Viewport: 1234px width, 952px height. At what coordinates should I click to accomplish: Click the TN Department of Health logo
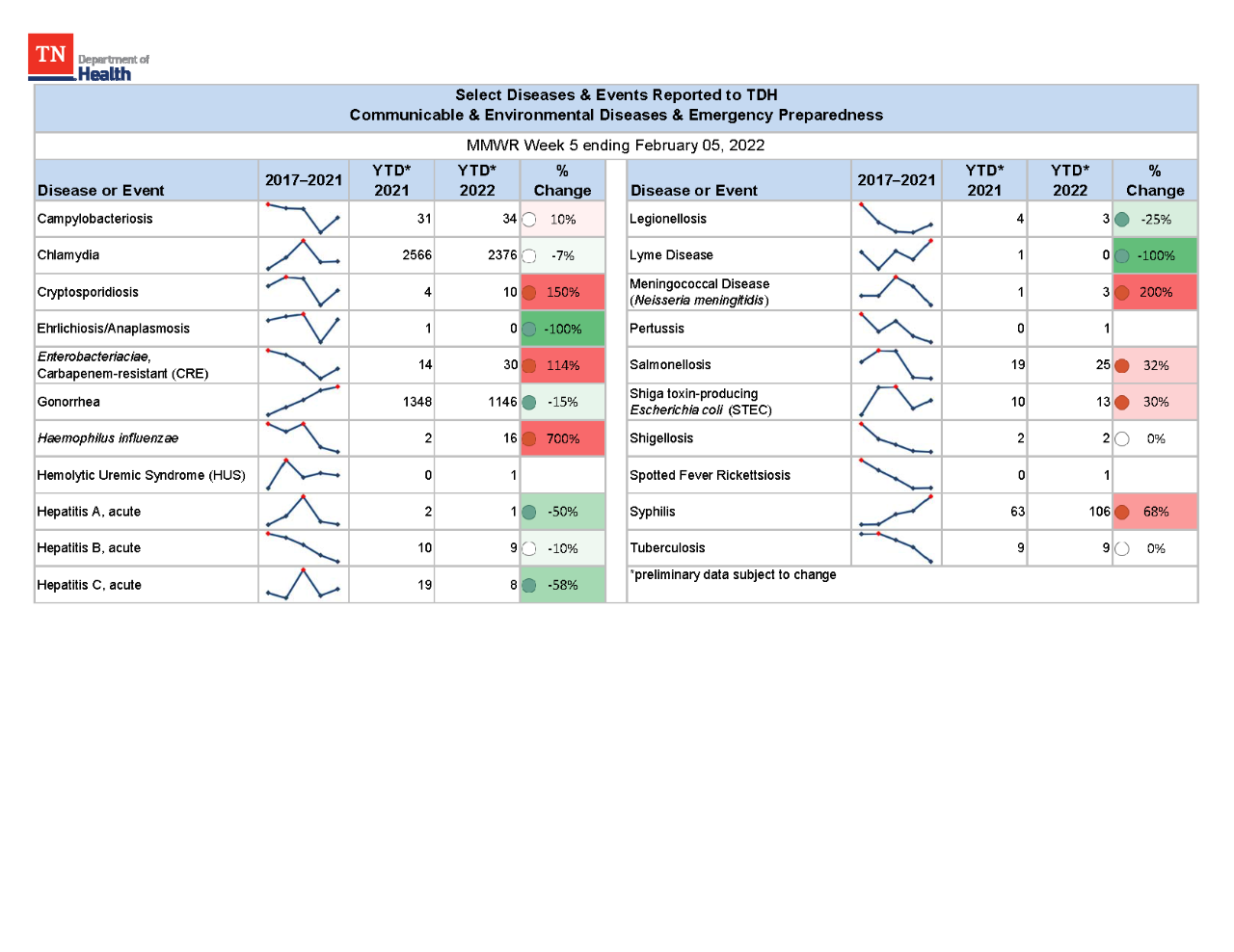pyautogui.click(x=89, y=58)
